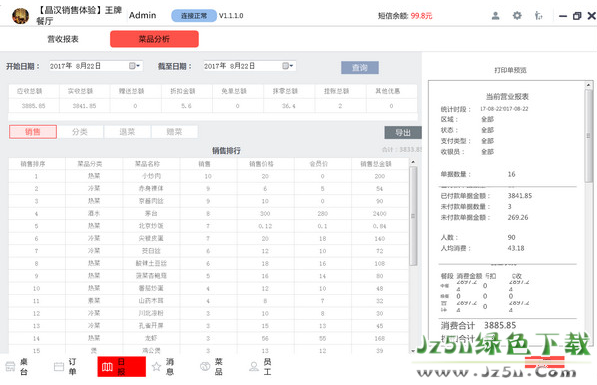Click the 消息 star icon
This screenshot has height=385, width=597.
coord(156,366)
